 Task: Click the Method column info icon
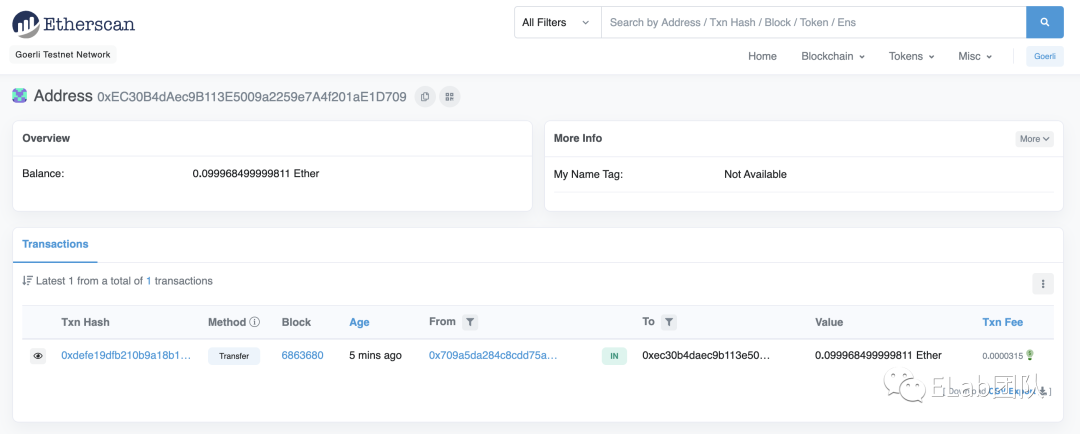coord(255,322)
